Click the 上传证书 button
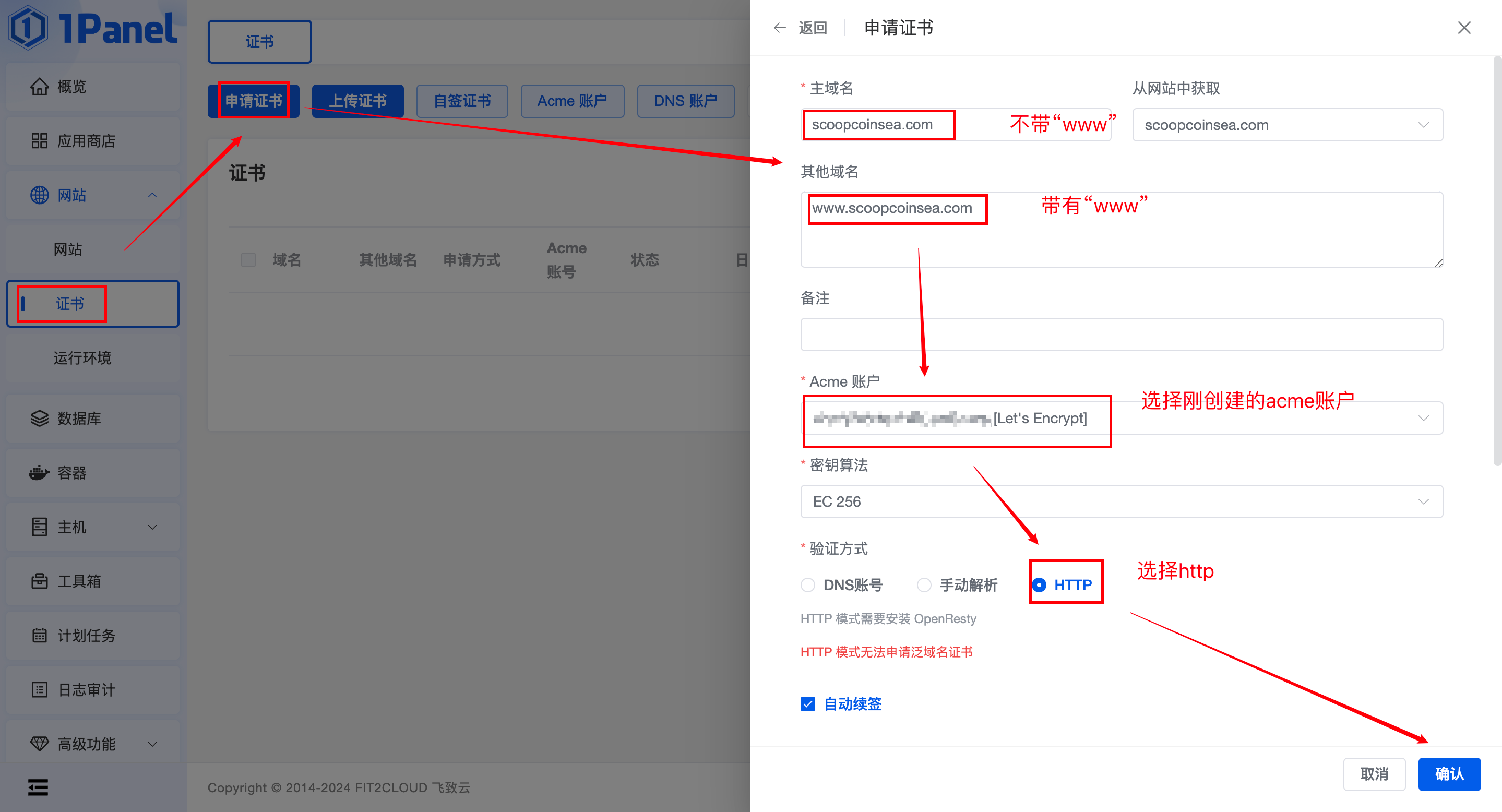 pos(357,101)
